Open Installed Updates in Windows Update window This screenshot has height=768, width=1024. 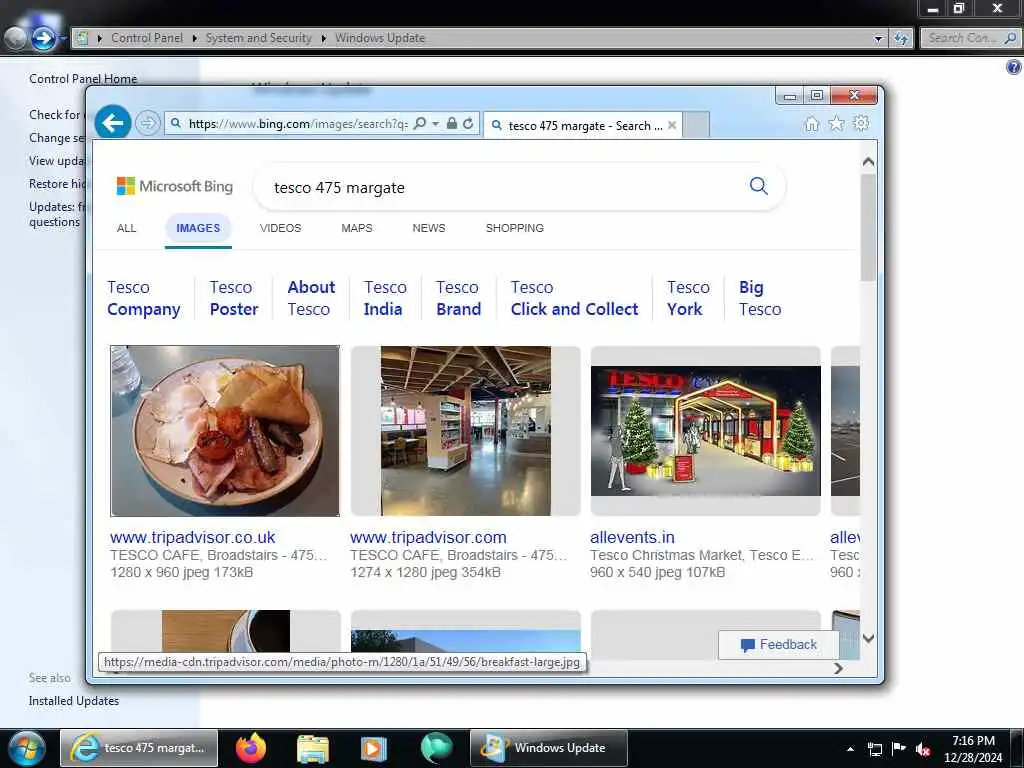pos(74,701)
